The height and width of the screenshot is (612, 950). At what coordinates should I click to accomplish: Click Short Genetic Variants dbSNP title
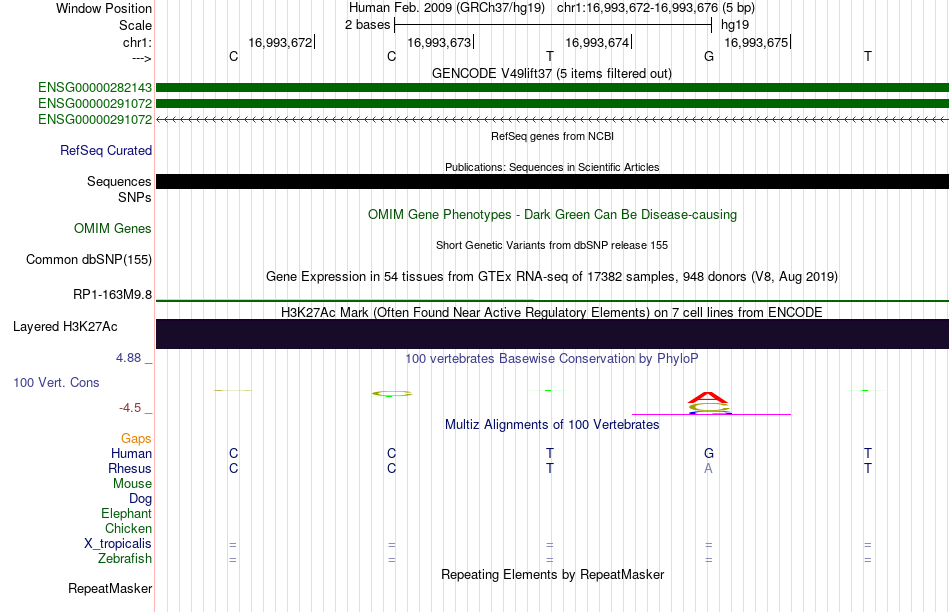552,245
